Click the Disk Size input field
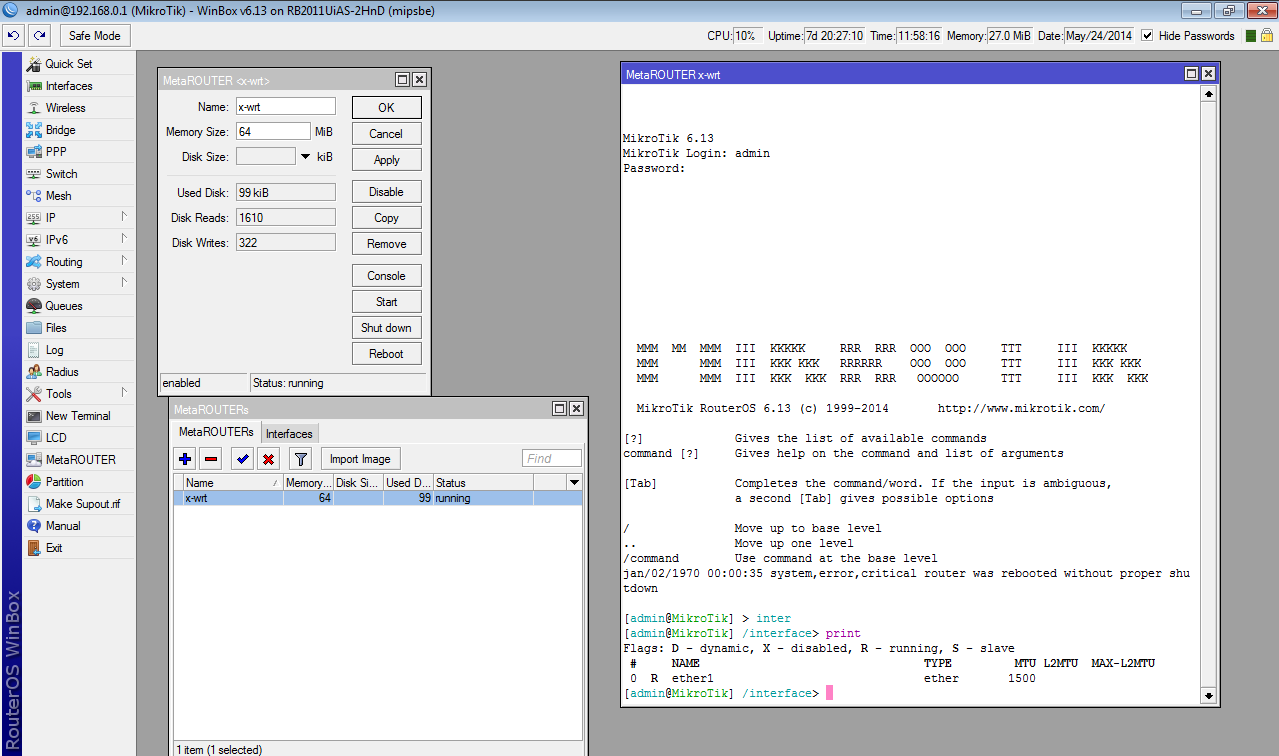This screenshot has height=756, width=1279. 266,156
